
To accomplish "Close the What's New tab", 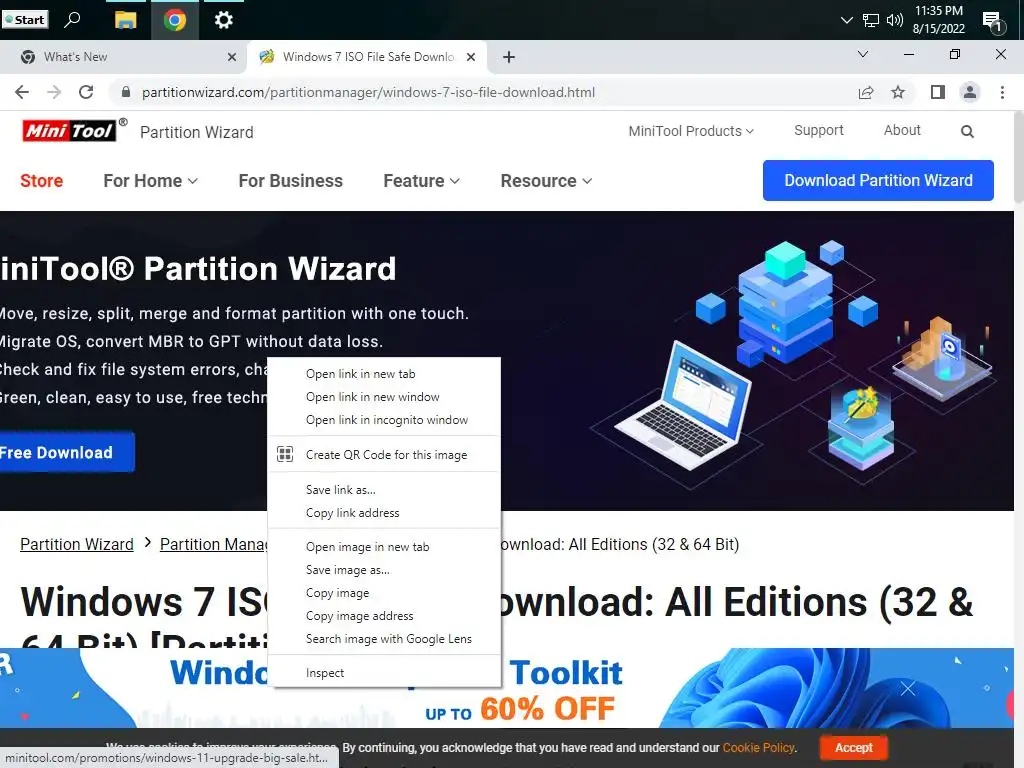I will pyautogui.click(x=231, y=57).
